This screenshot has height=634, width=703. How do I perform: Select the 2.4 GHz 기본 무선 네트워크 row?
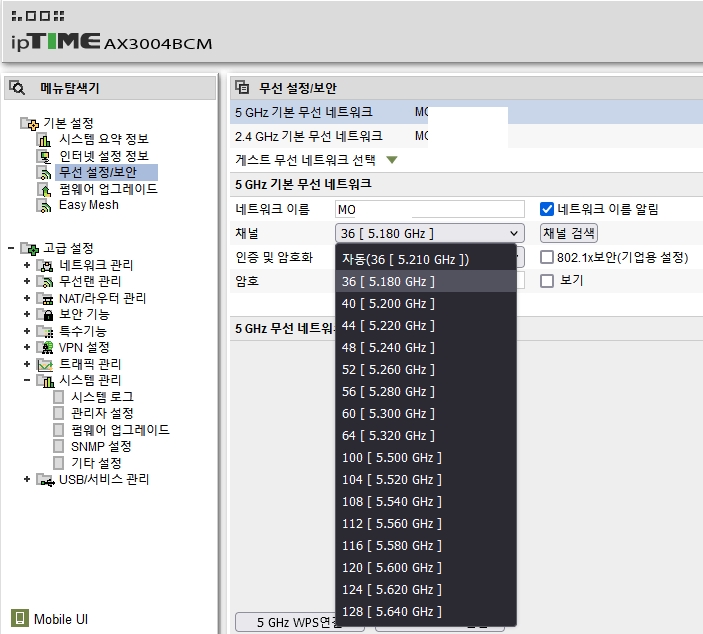coord(466,136)
